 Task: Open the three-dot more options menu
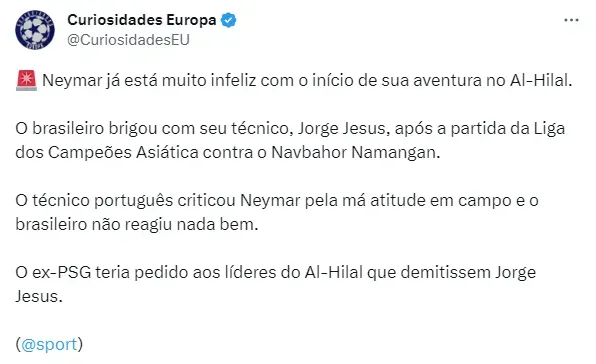(x=571, y=20)
